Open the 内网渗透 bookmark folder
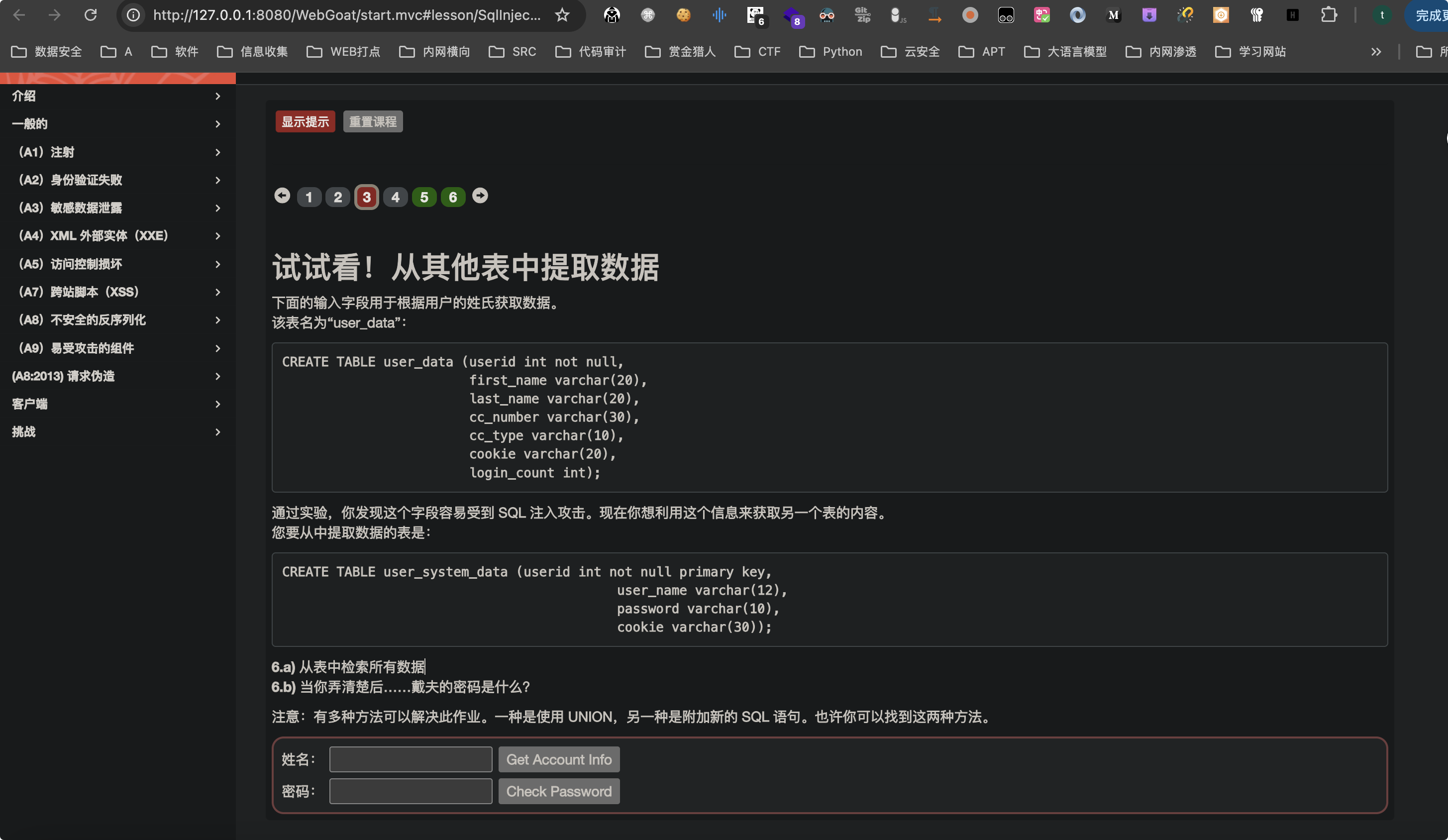 coord(1161,52)
